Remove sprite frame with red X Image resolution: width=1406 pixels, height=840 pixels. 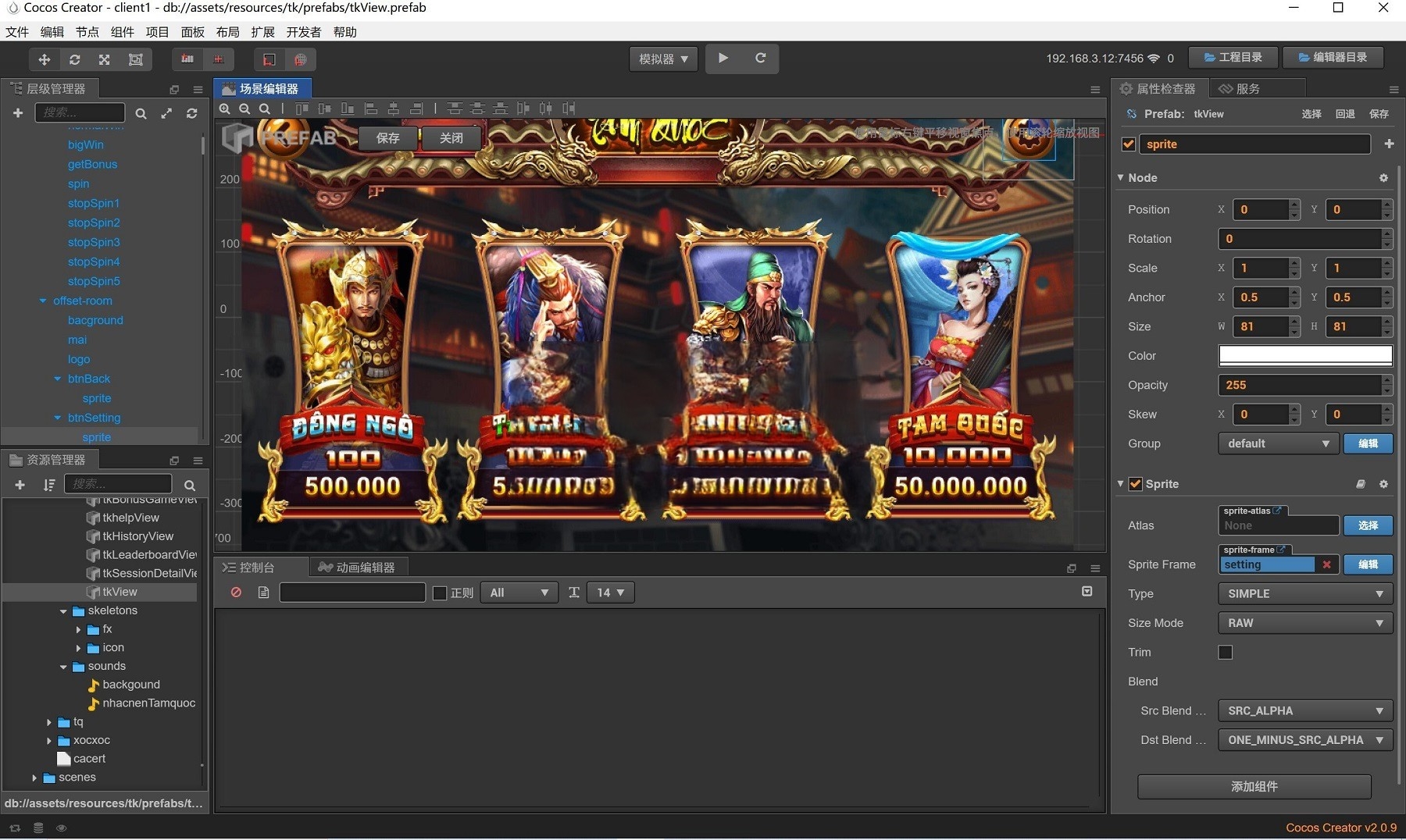pyautogui.click(x=1326, y=564)
